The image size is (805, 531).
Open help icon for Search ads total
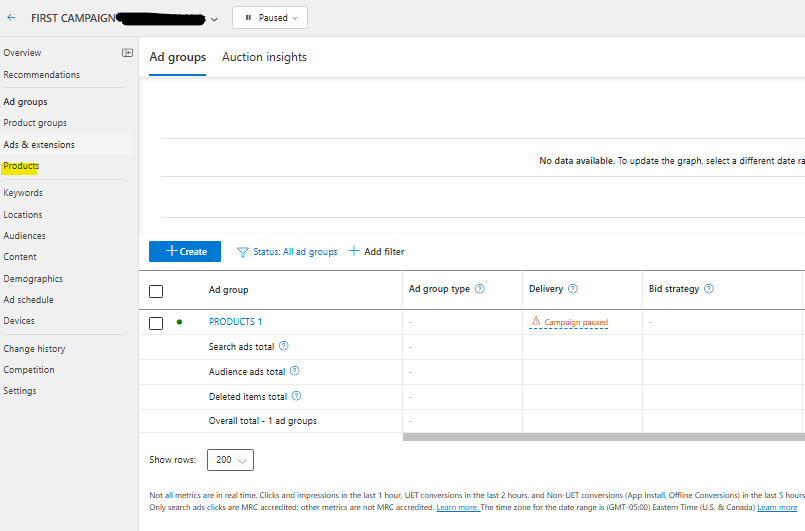(x=283, y=346)
